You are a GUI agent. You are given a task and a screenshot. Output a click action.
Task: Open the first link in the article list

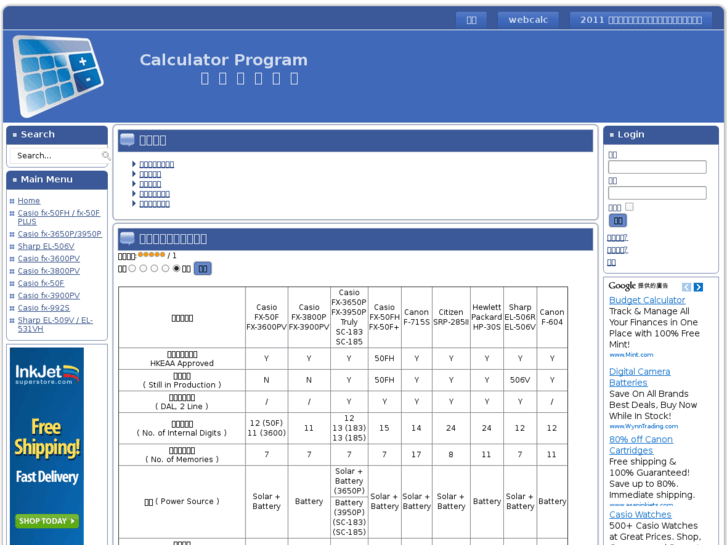tap(157, 165)
